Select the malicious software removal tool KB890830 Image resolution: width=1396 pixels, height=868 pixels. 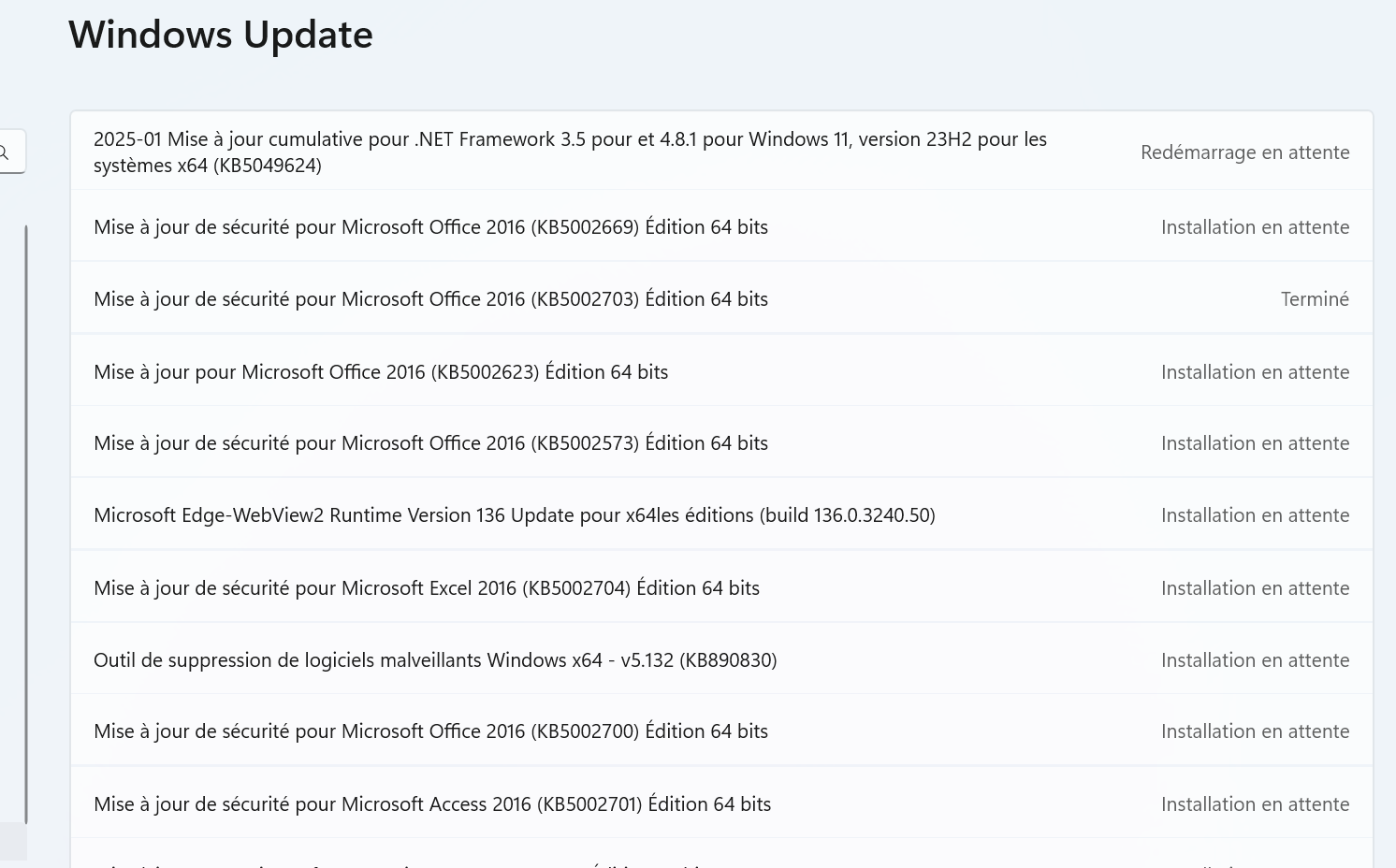tap(435, 660)
